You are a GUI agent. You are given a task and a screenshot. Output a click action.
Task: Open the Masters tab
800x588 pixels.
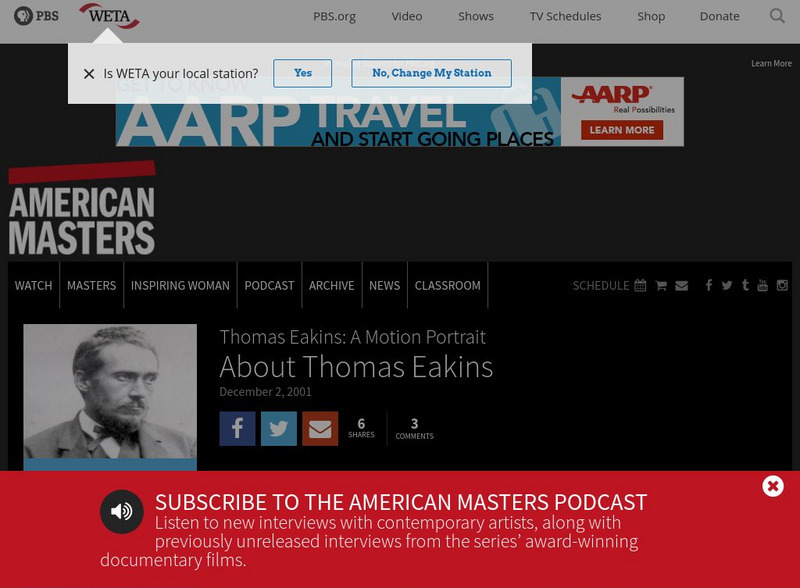pyautogui.click(x=91, y=285)
